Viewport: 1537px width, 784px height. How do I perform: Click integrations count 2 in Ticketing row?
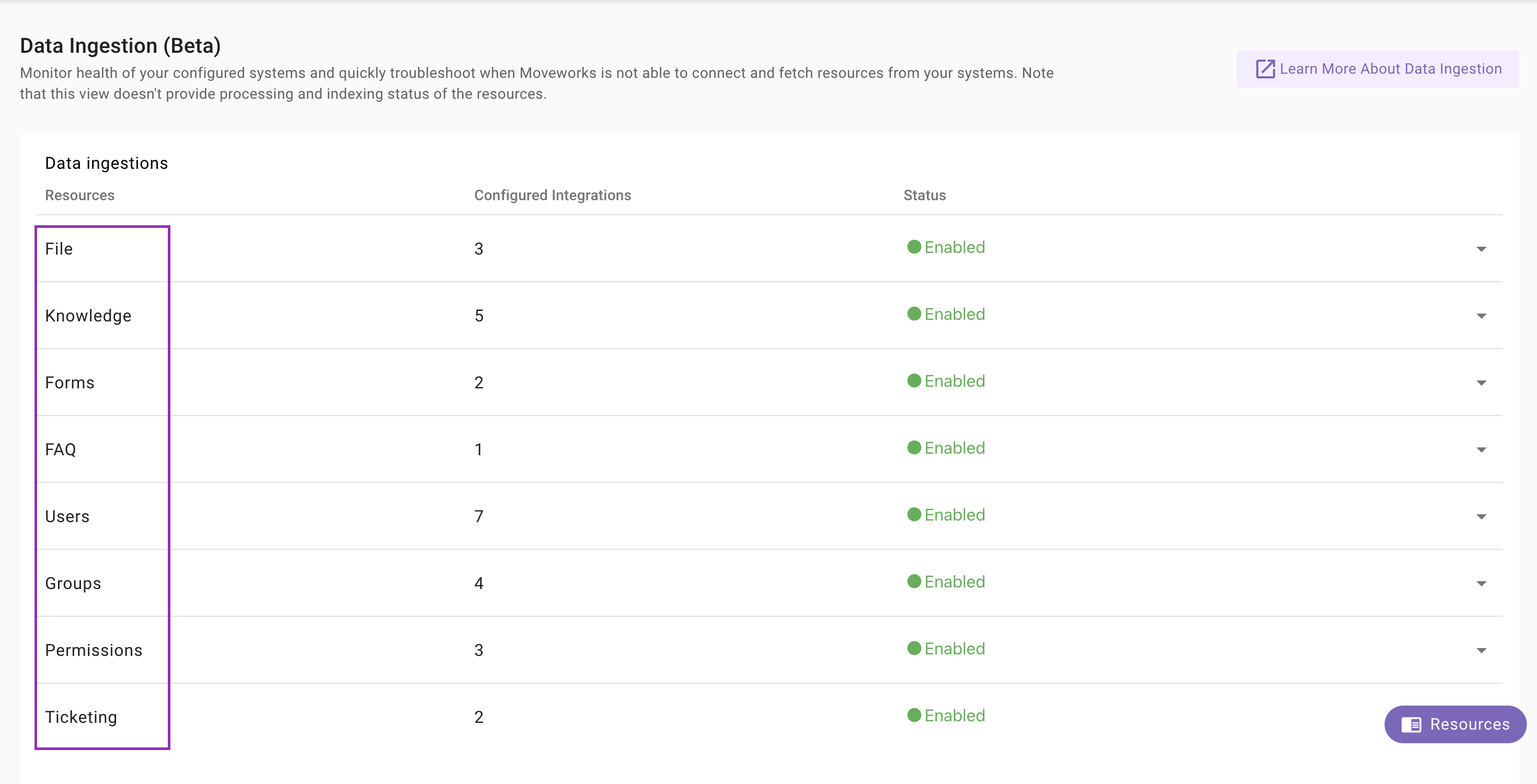click(x=478, y=717)
